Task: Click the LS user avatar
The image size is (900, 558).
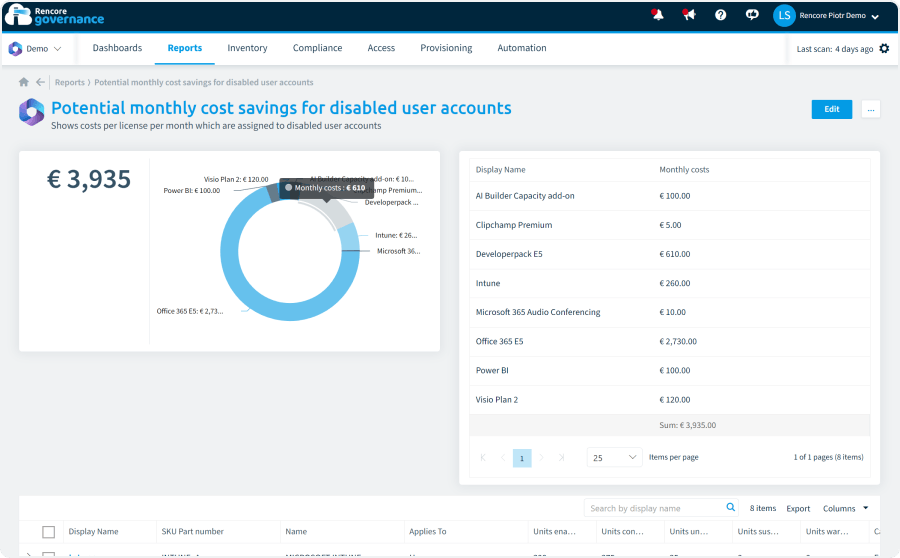Action: tap(784, 16)
